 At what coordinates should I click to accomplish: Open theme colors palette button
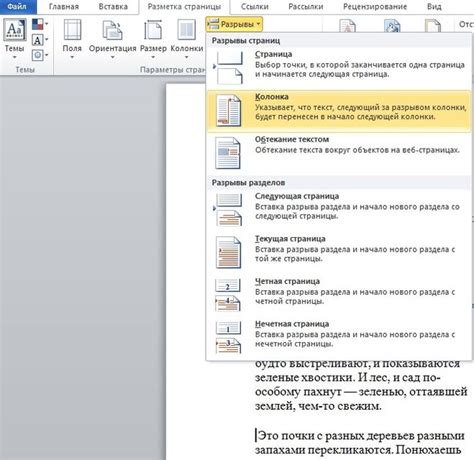pyautogui.click(x=40, y=24)
